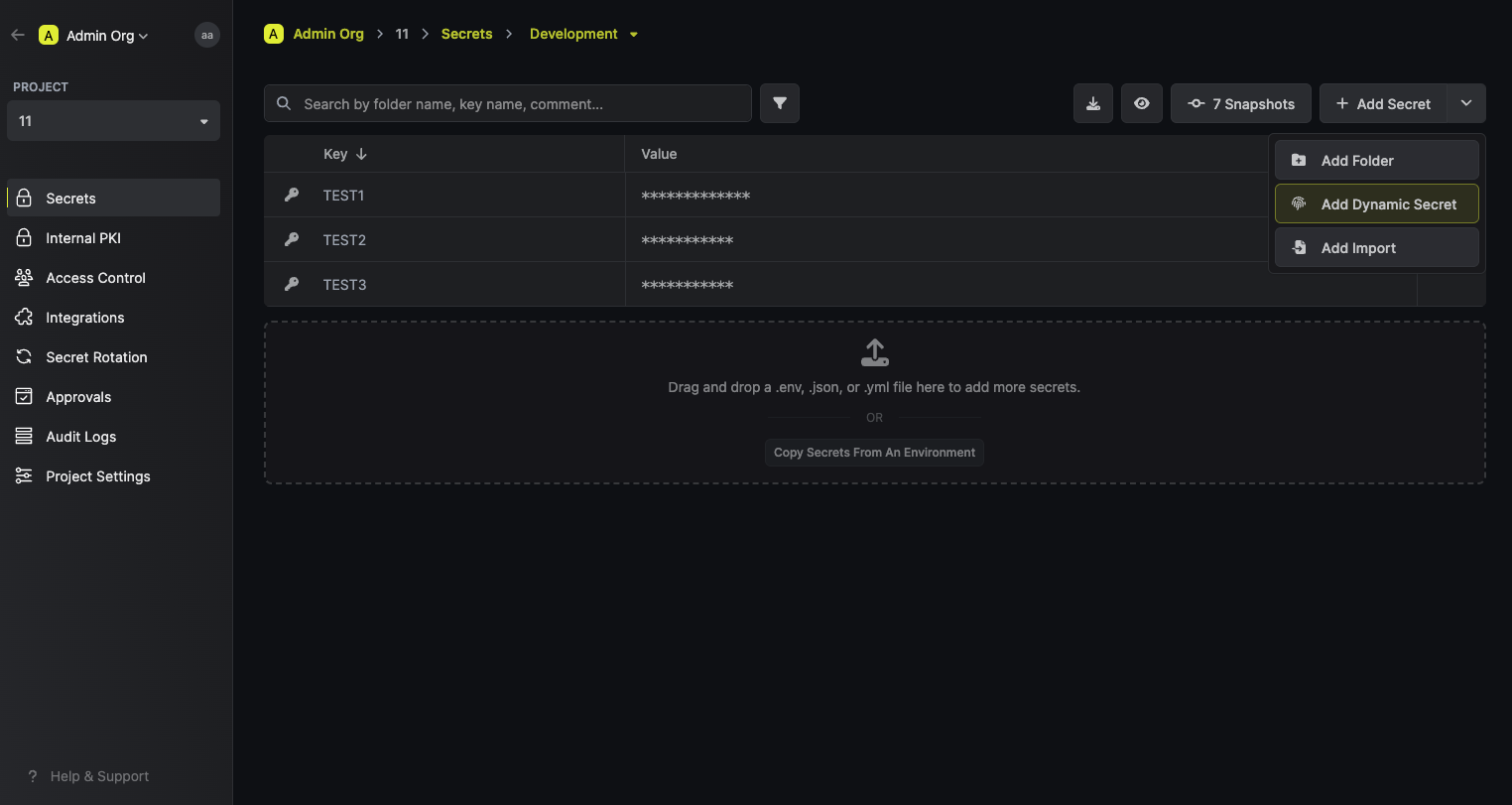1512x805 pixels.
Task: Choose Add Dynamic Secret option
Action: point(1377,203)
